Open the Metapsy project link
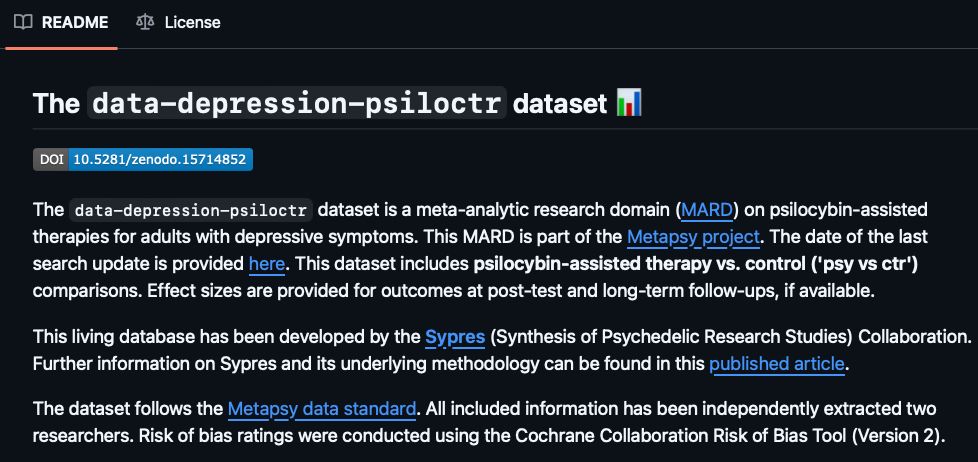This screenshot has width=978, height=462. pos(693,237)
